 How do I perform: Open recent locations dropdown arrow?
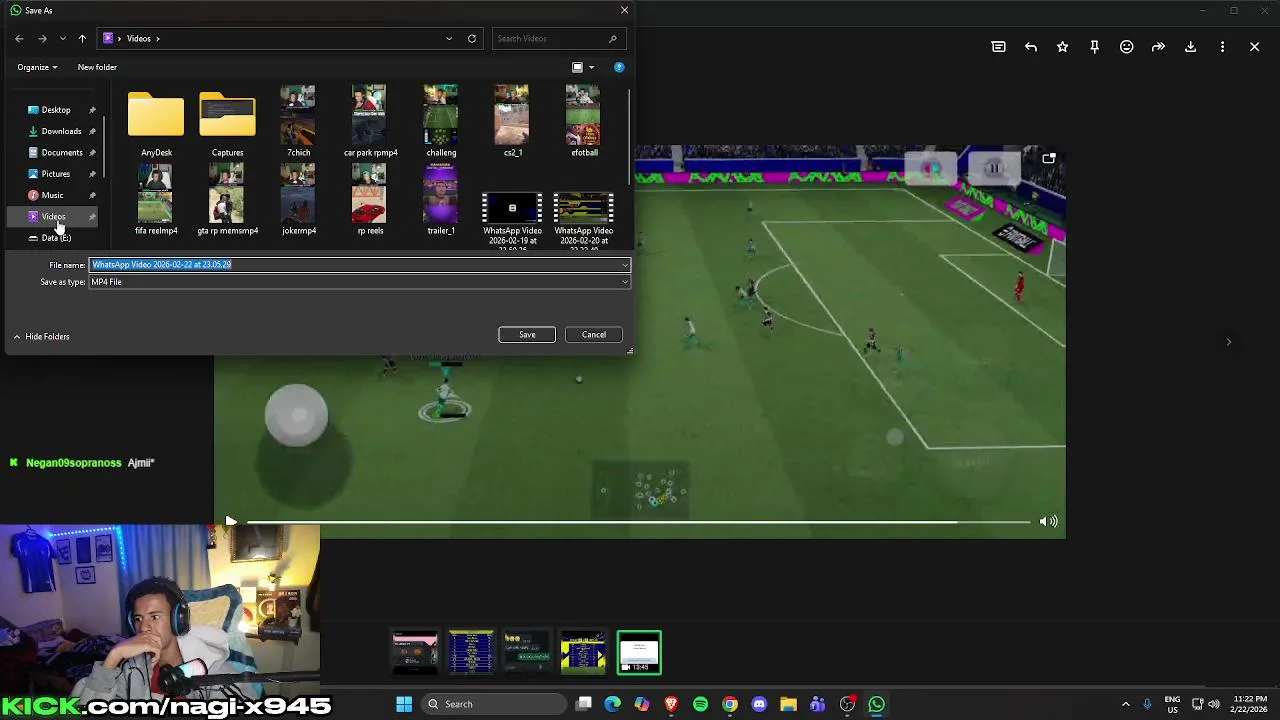[62, 38]
